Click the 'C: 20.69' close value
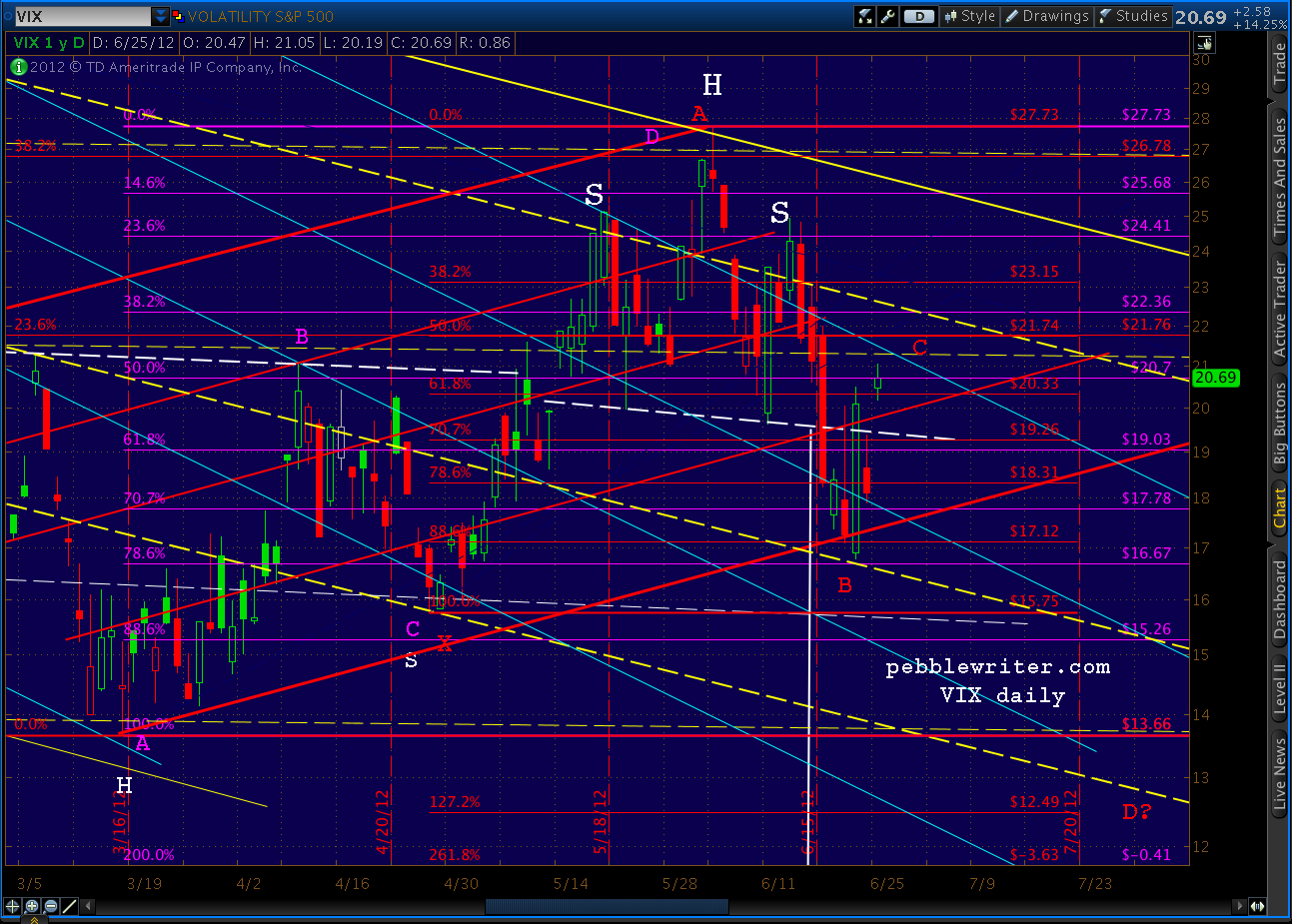The image size is (1292, 924). [422, 43]
